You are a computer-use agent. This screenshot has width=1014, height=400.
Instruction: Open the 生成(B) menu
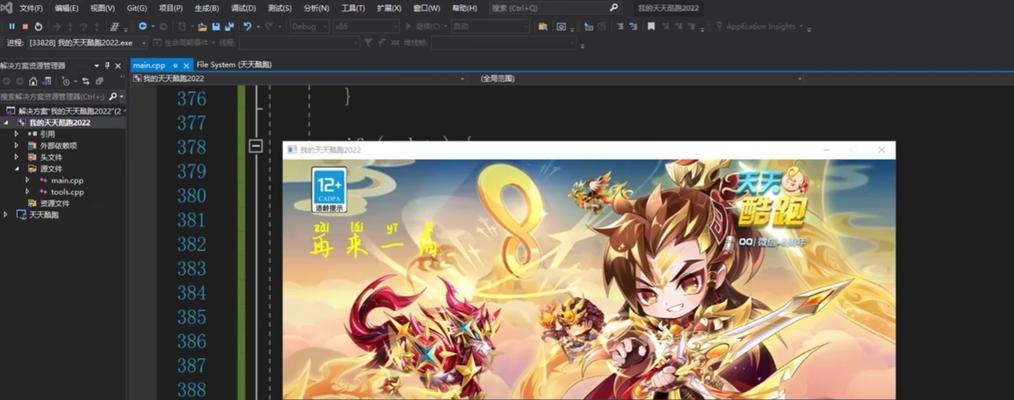click(x=206, y=8)
